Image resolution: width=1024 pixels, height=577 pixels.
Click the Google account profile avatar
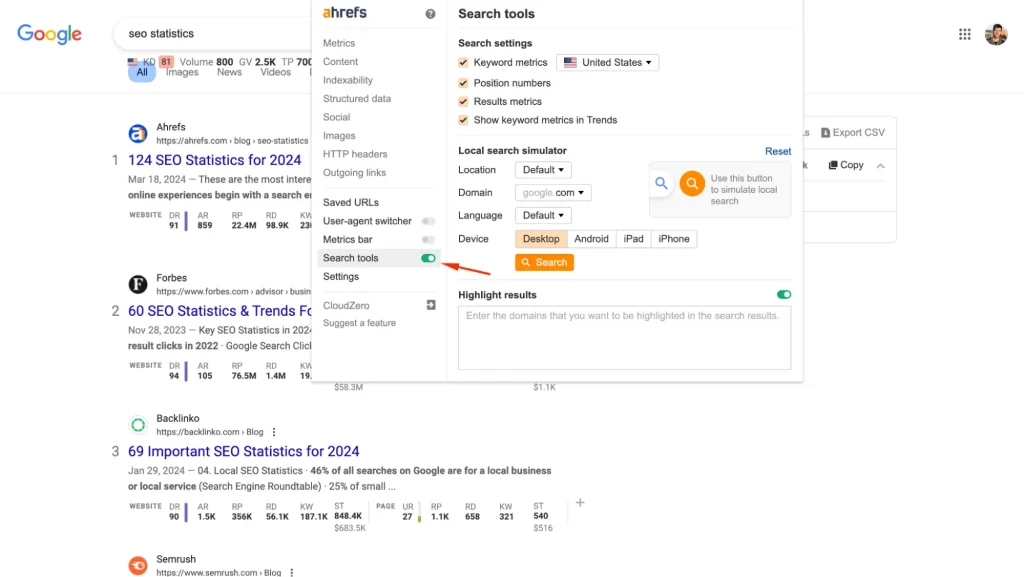tap(996, 33)
